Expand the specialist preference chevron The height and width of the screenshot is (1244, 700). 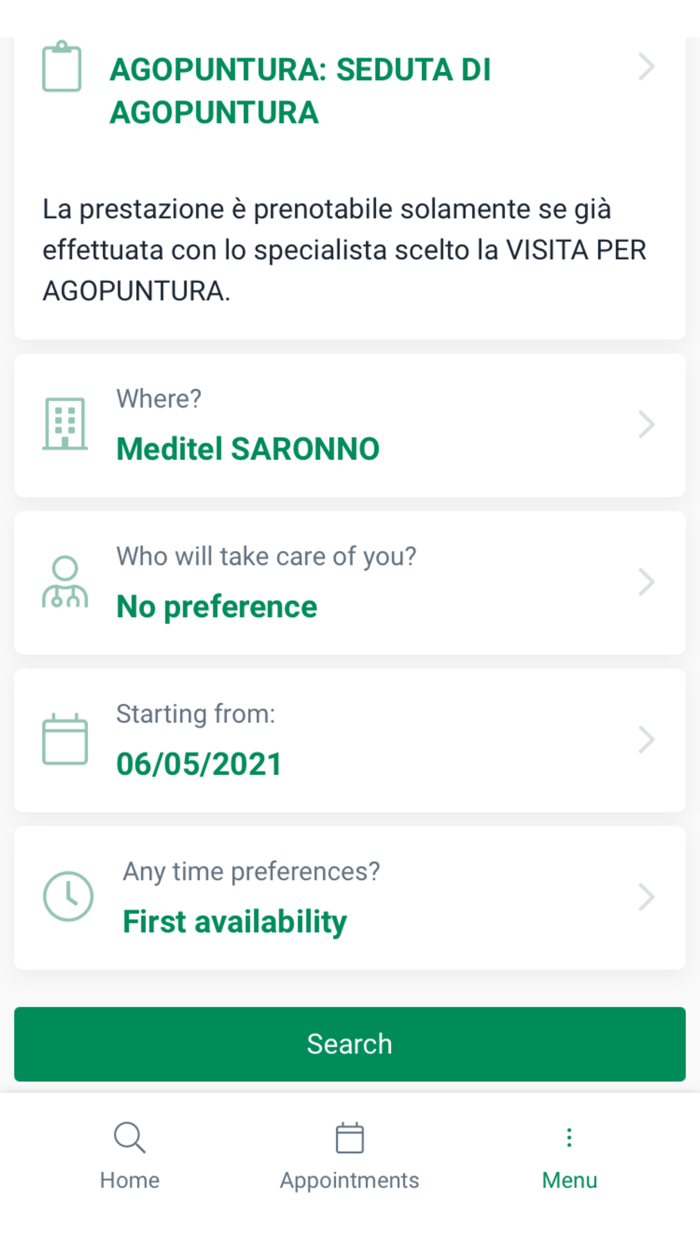coord(646,582)
